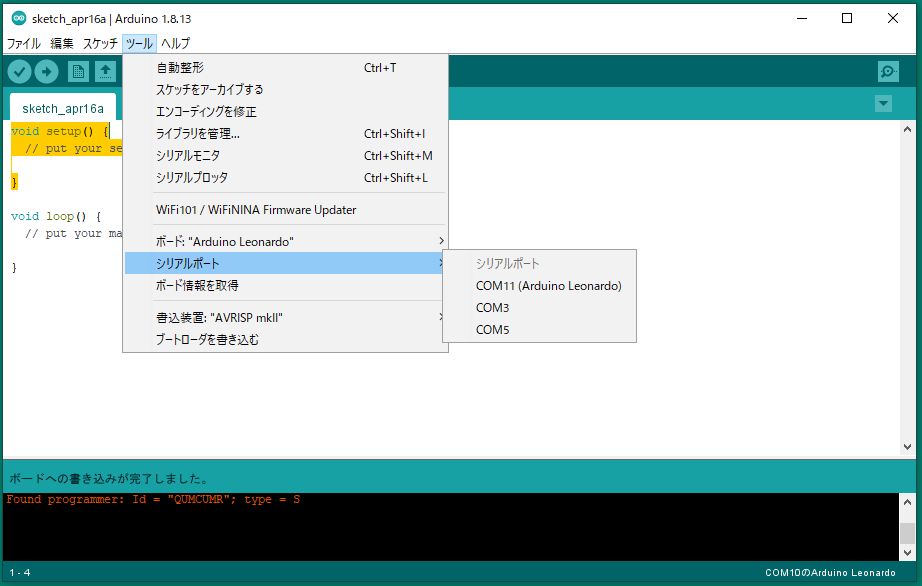Click the console scrollbar thumb
The width and height of the screenshot is (922, 586).
click(x=907, y=533)
